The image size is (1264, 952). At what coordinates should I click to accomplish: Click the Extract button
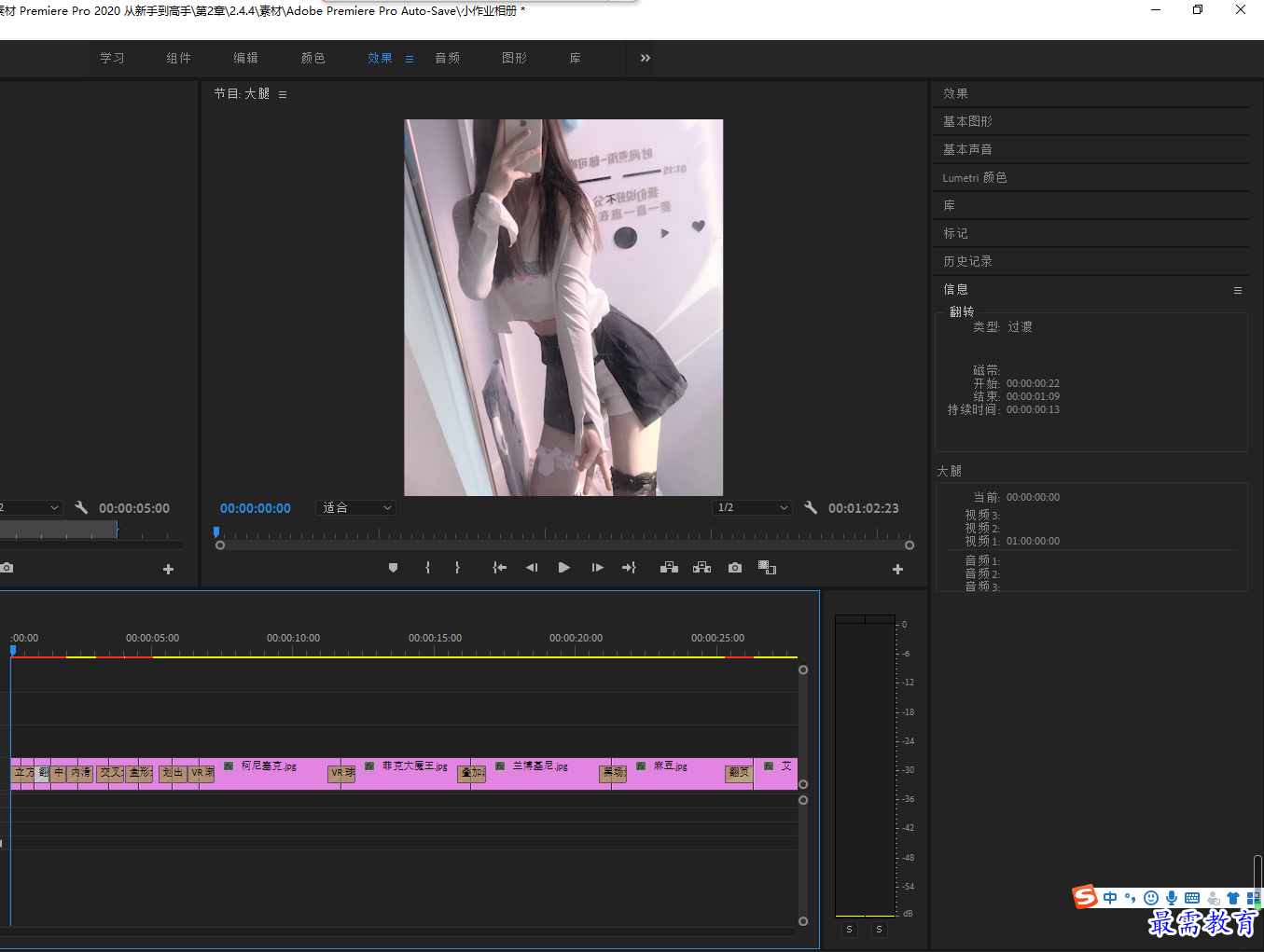(702, 568)
